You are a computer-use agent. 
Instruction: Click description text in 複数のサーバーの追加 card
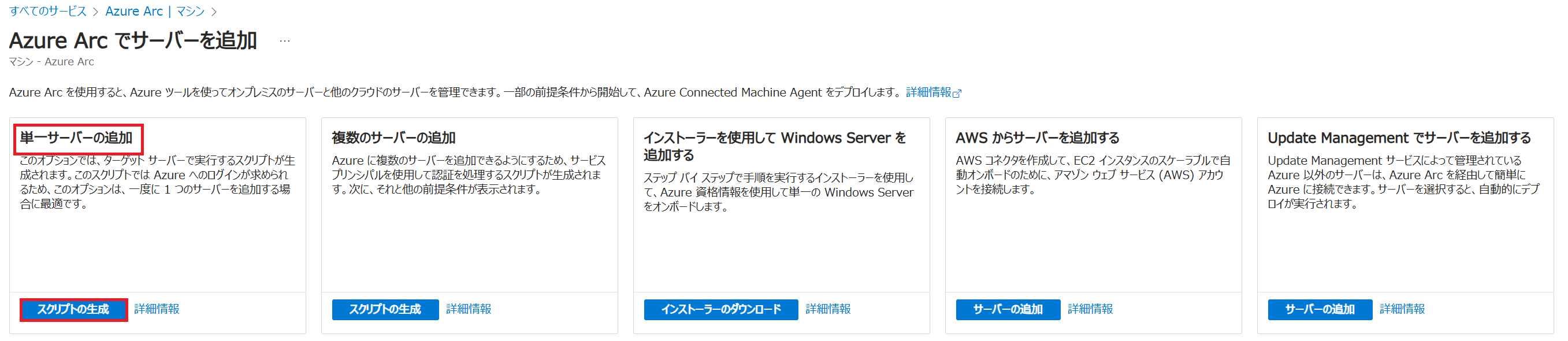coord(469,175)
